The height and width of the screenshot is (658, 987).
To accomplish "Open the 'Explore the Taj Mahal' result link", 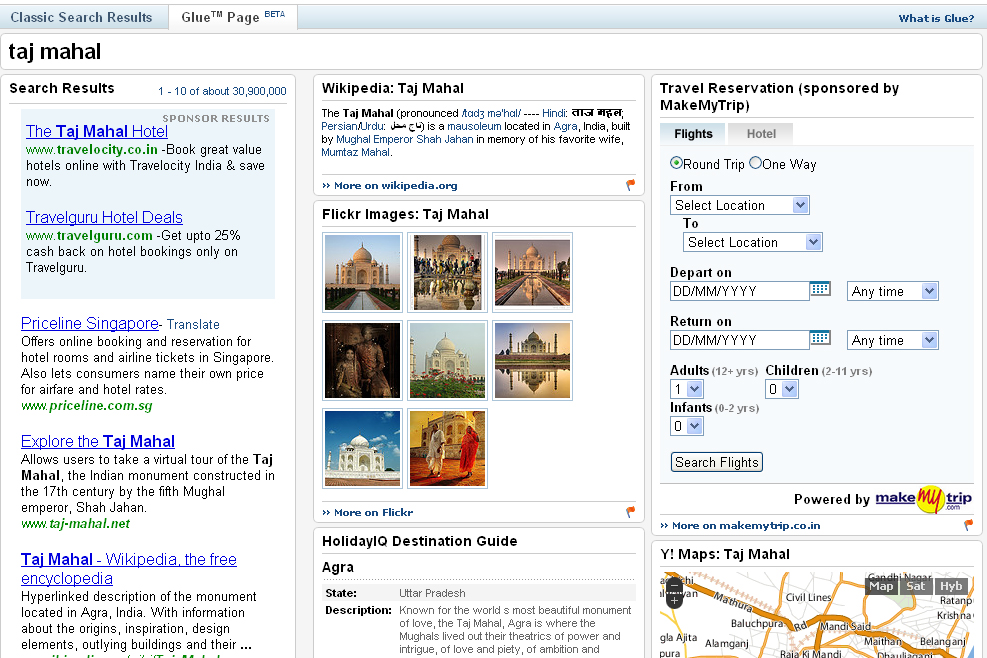I will (x=98, y=441).
